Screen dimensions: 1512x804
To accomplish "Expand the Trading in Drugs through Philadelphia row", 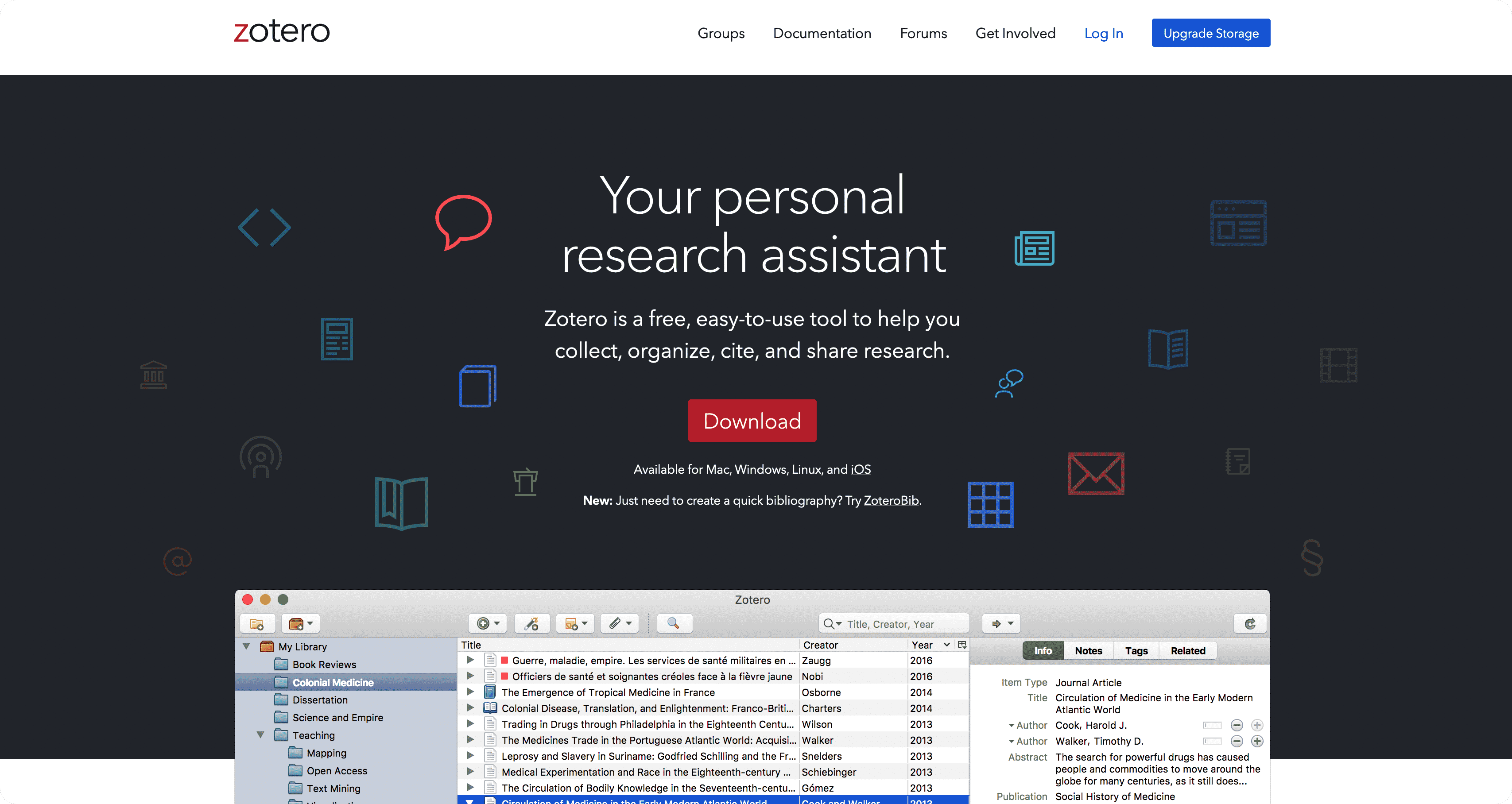I will [x=470, y=723].
